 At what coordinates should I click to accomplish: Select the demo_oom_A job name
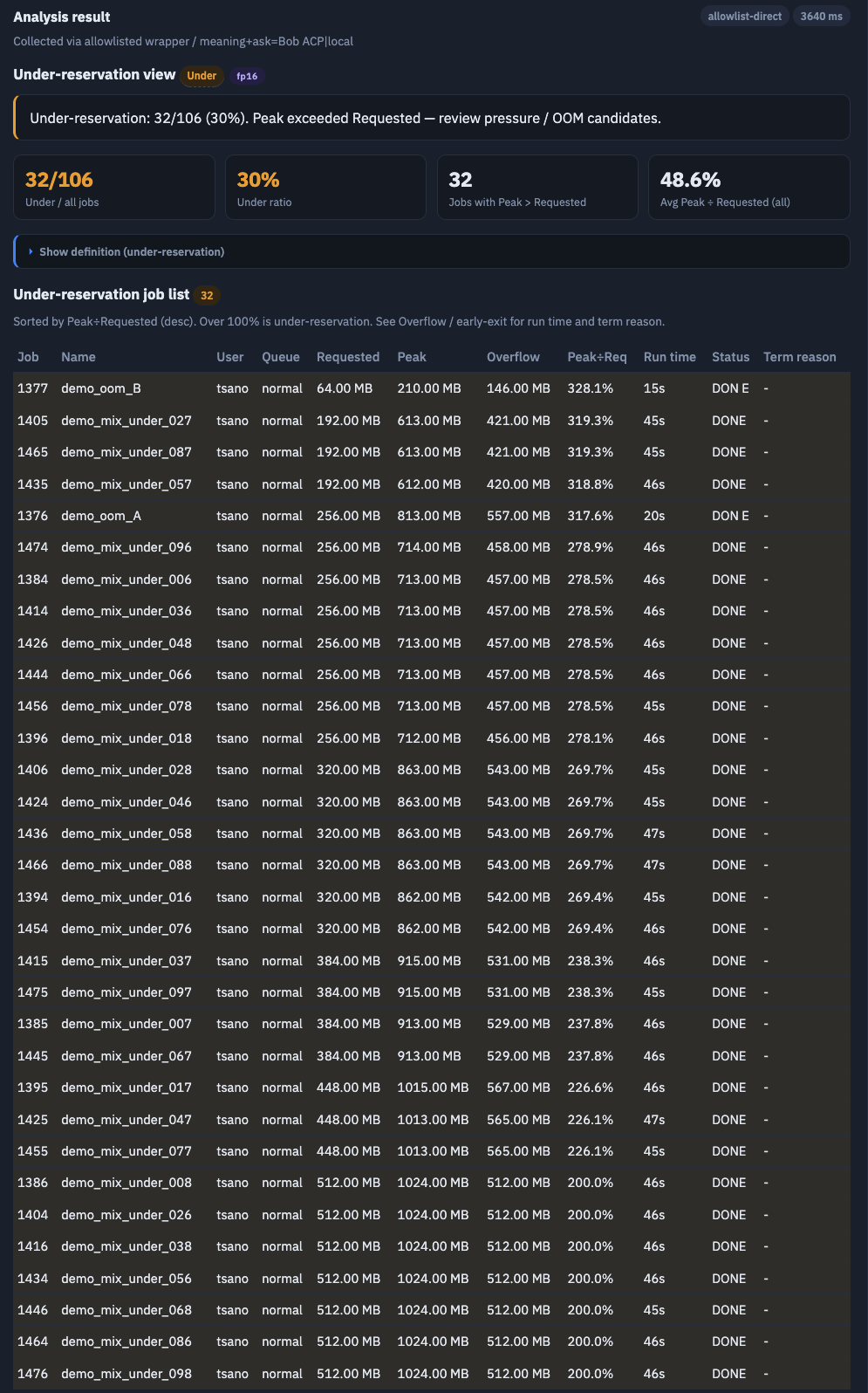[x=101, y=516]
